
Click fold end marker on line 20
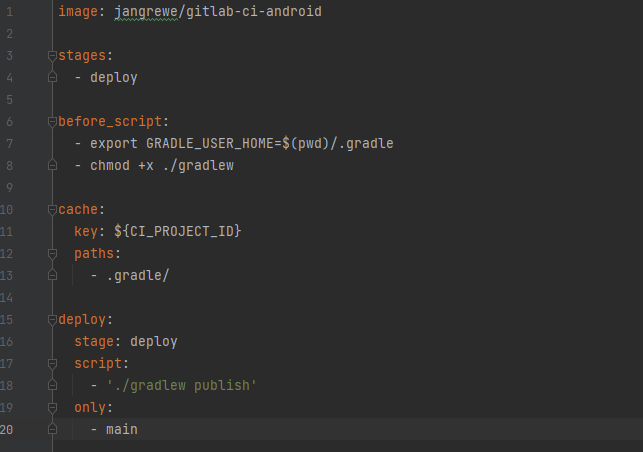click(52, 429)
